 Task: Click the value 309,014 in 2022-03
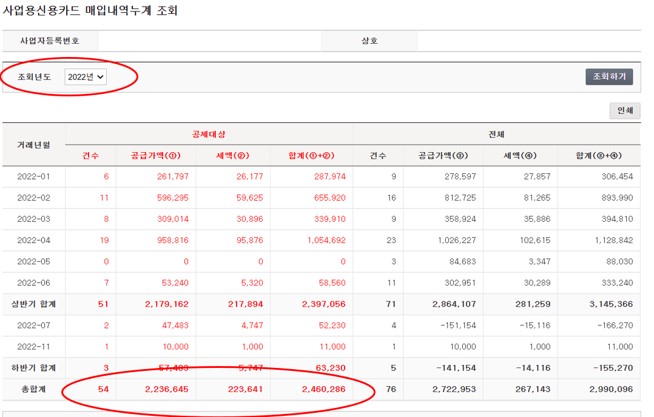click(x=173, y=219)
